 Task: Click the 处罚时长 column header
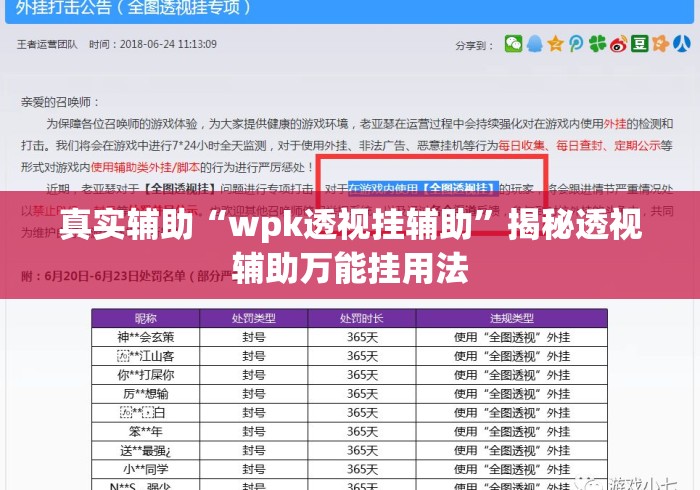[x=362, y=318]
